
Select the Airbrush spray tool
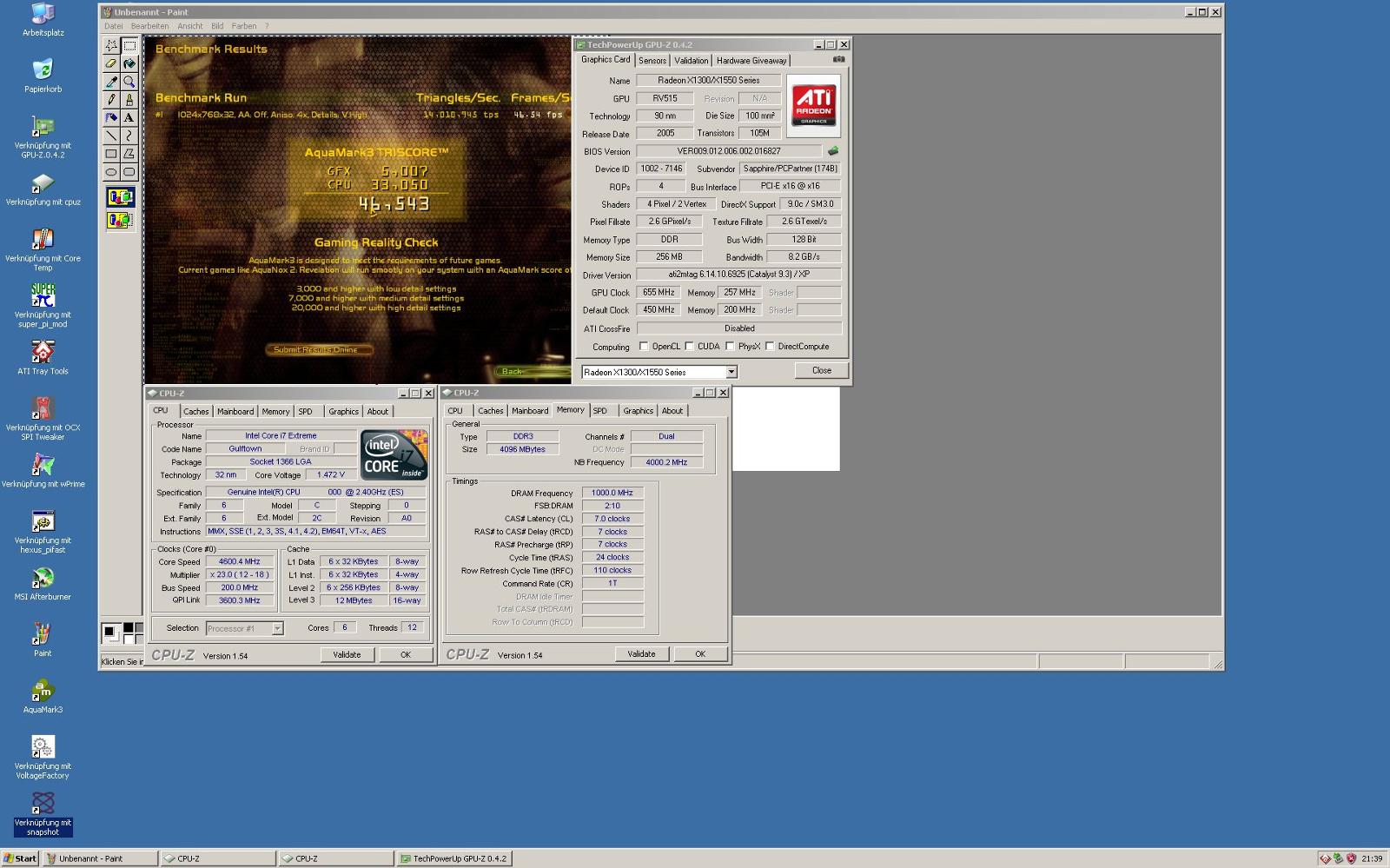(111, 117)
